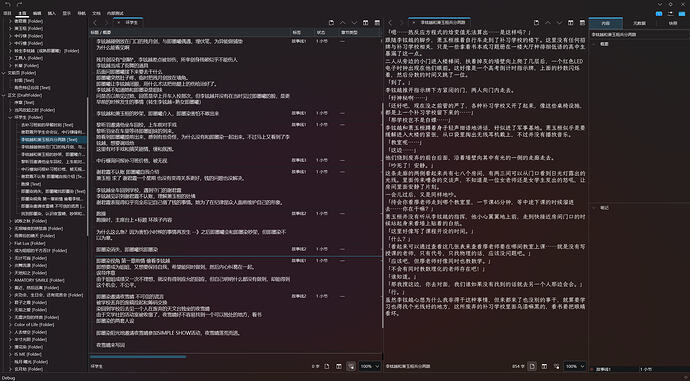The height and width of the screenshot is (381, 690).
Task: Click the document icon in right editor header
Action: click(x=536, y=22)
